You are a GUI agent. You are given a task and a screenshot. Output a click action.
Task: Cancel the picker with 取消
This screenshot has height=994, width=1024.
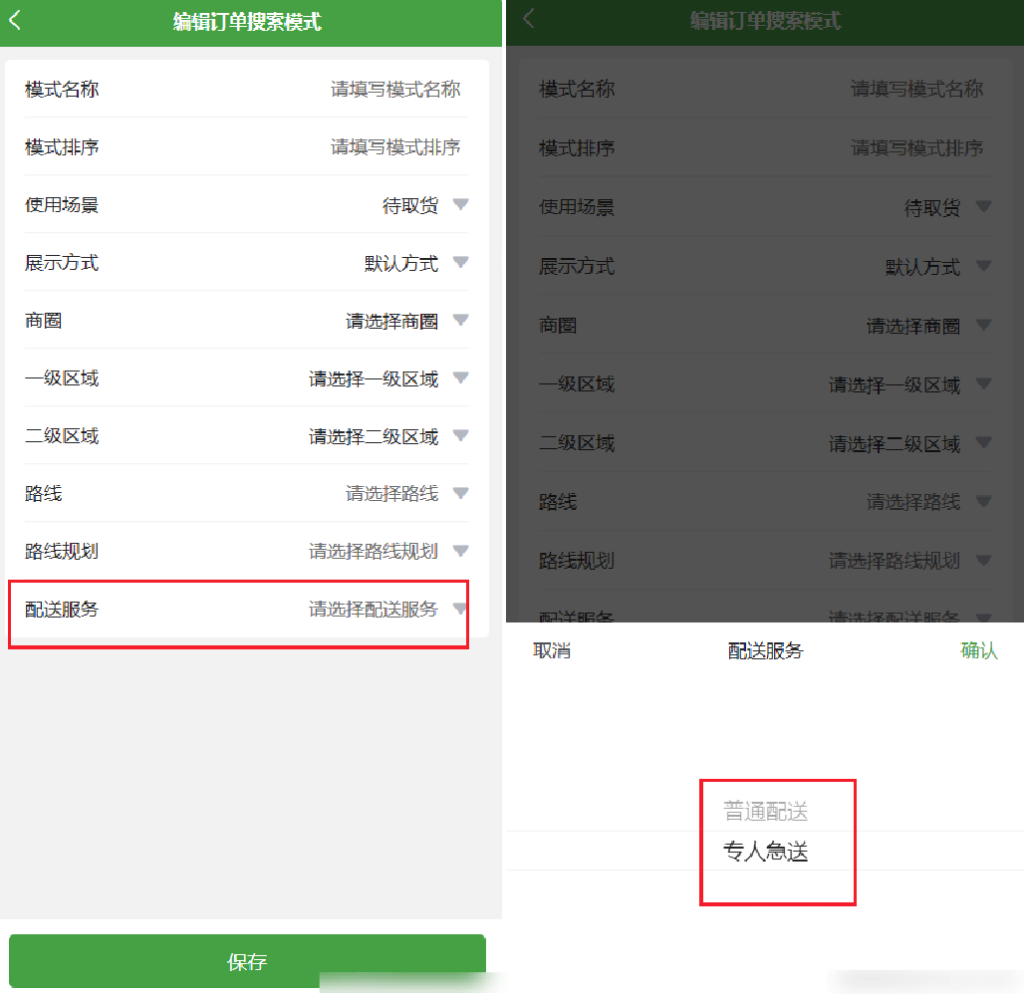point(551,650)
